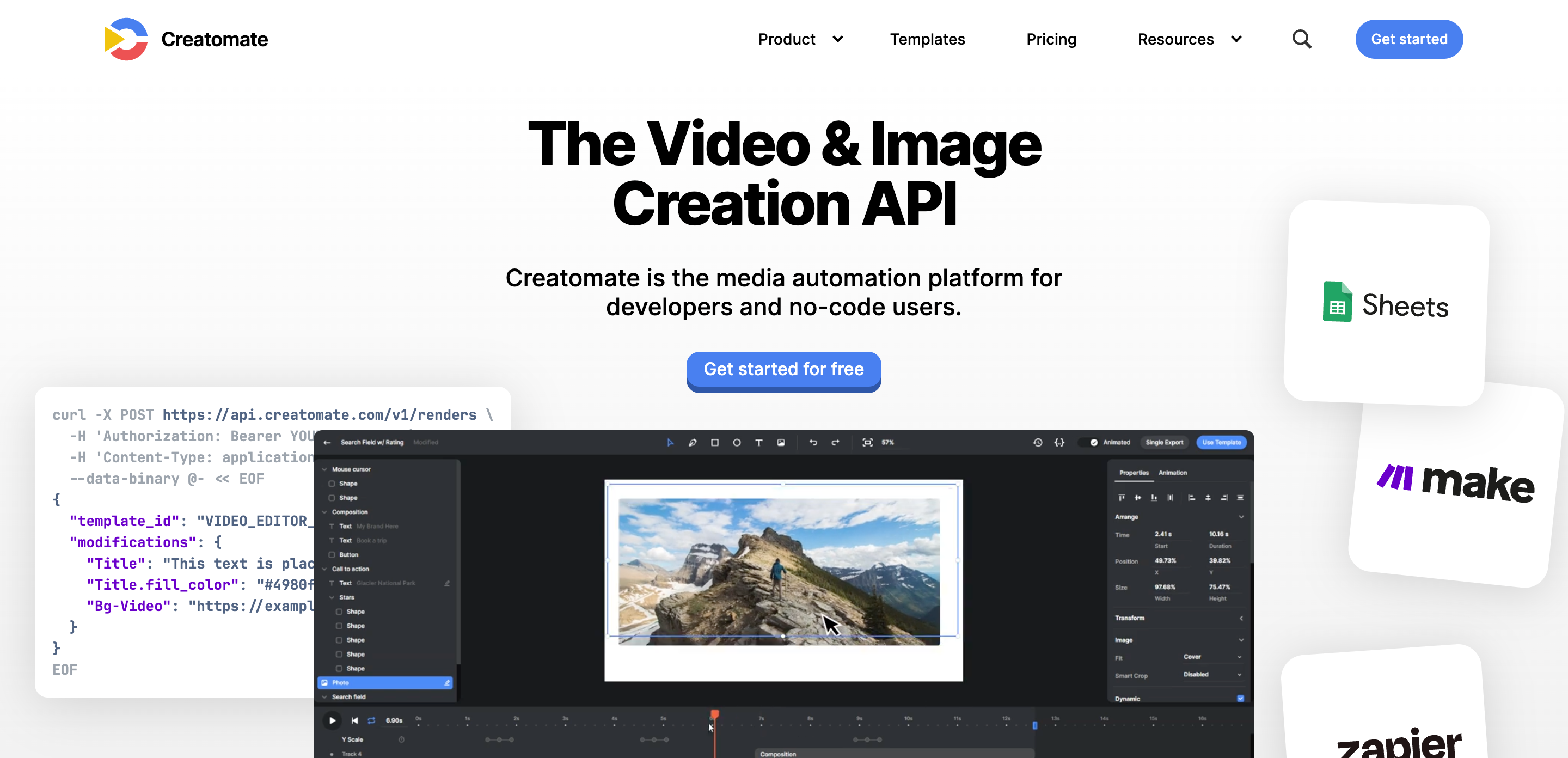This screenshot has height=758, width=1568.
Task: Click the orange timeline playhead marker
Action: (x=715, y=713)
